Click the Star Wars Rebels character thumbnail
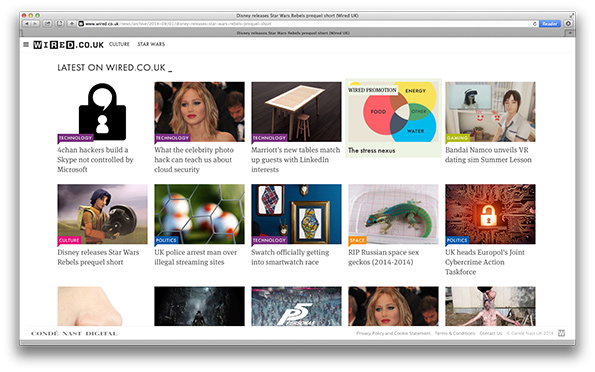The width and height of the screenshot is (595, 372). [102, 214]
